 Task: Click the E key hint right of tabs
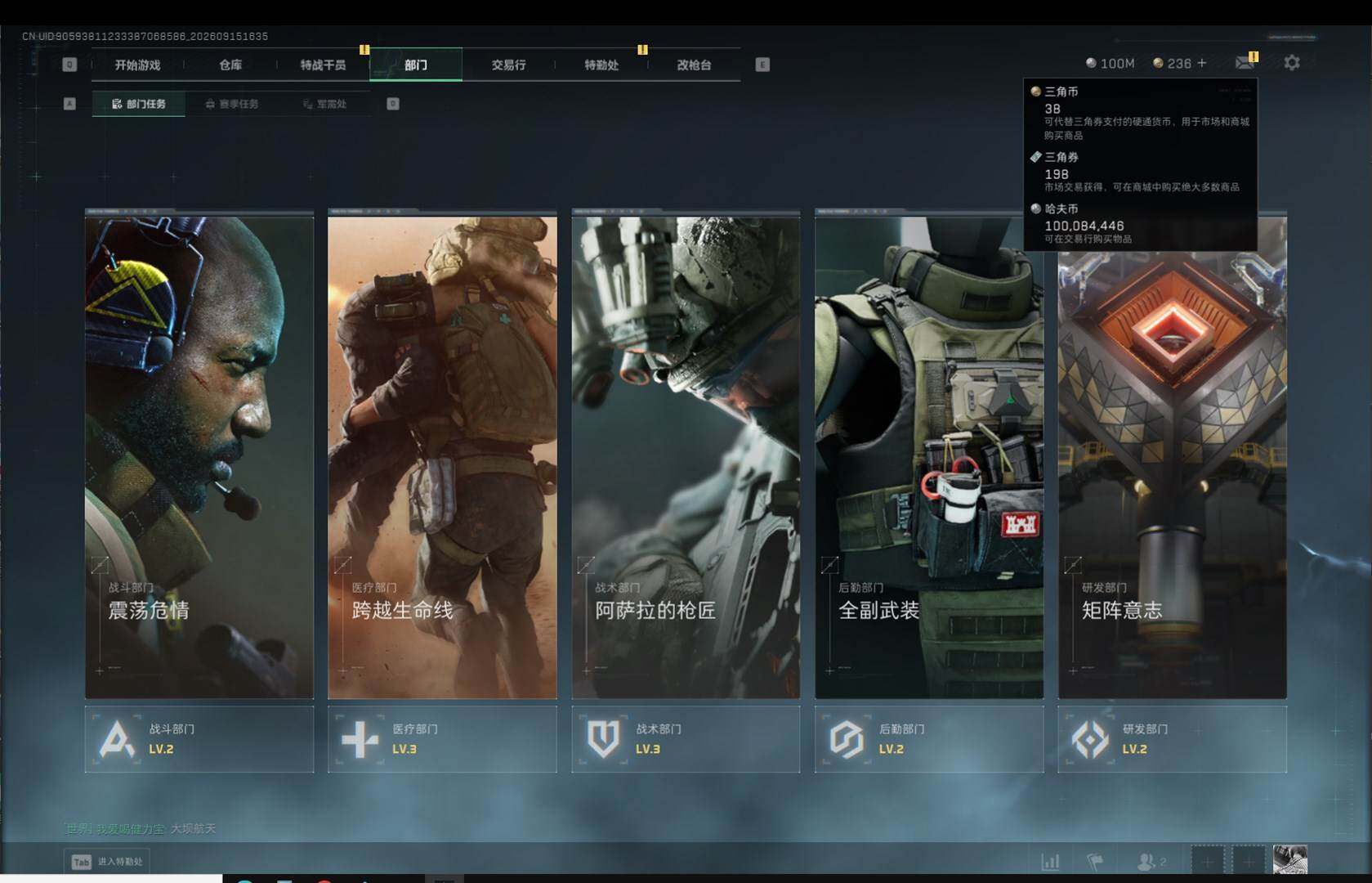coord(762,65)
